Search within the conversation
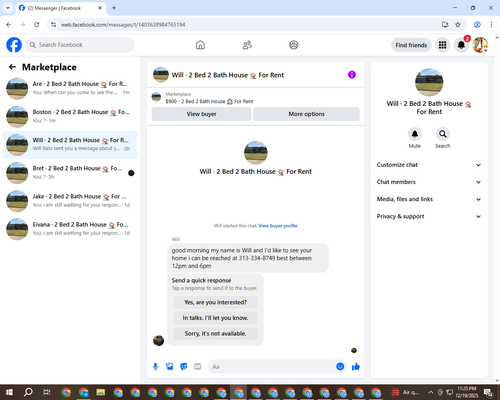Image resolution: width=500 pixels, height=400 pixels. coord(443,134)
